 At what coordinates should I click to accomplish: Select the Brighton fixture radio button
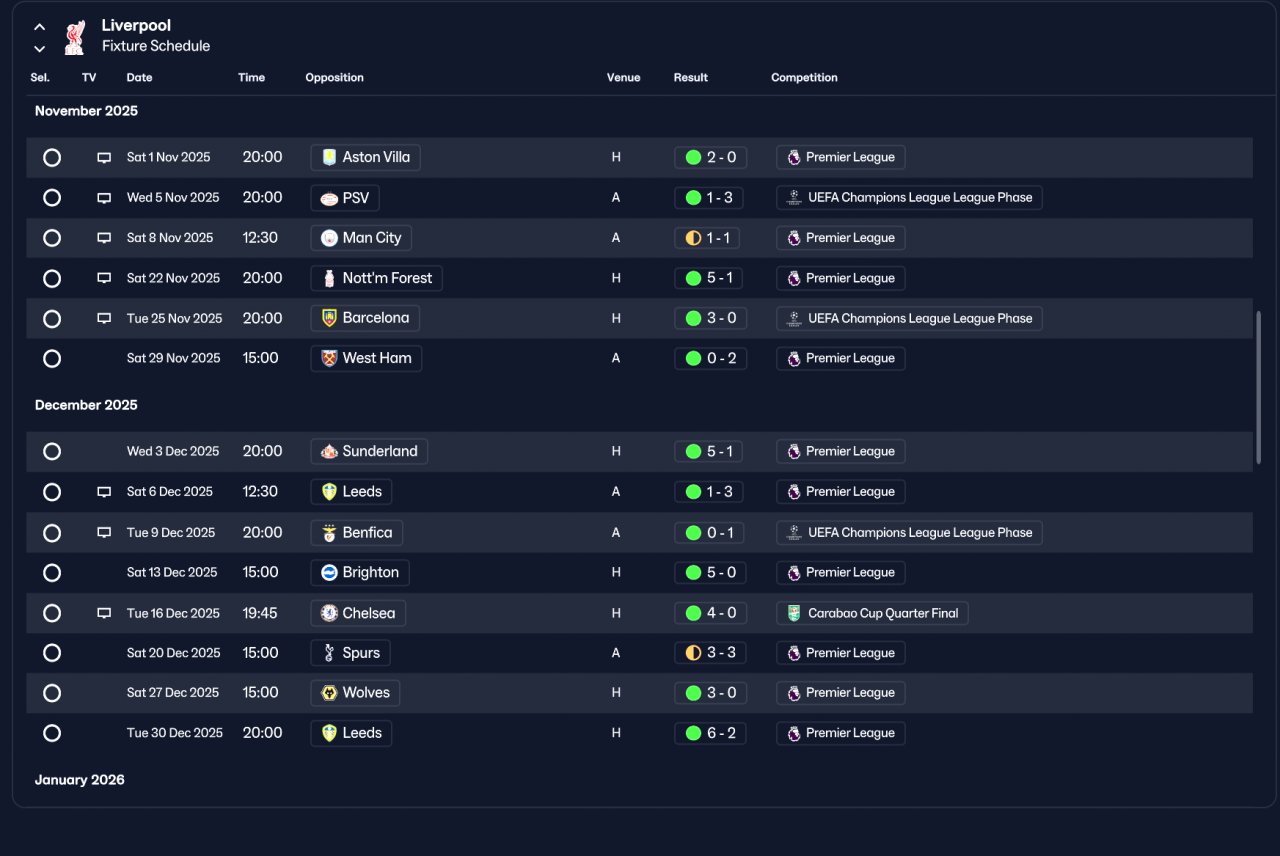pos(52,573)
